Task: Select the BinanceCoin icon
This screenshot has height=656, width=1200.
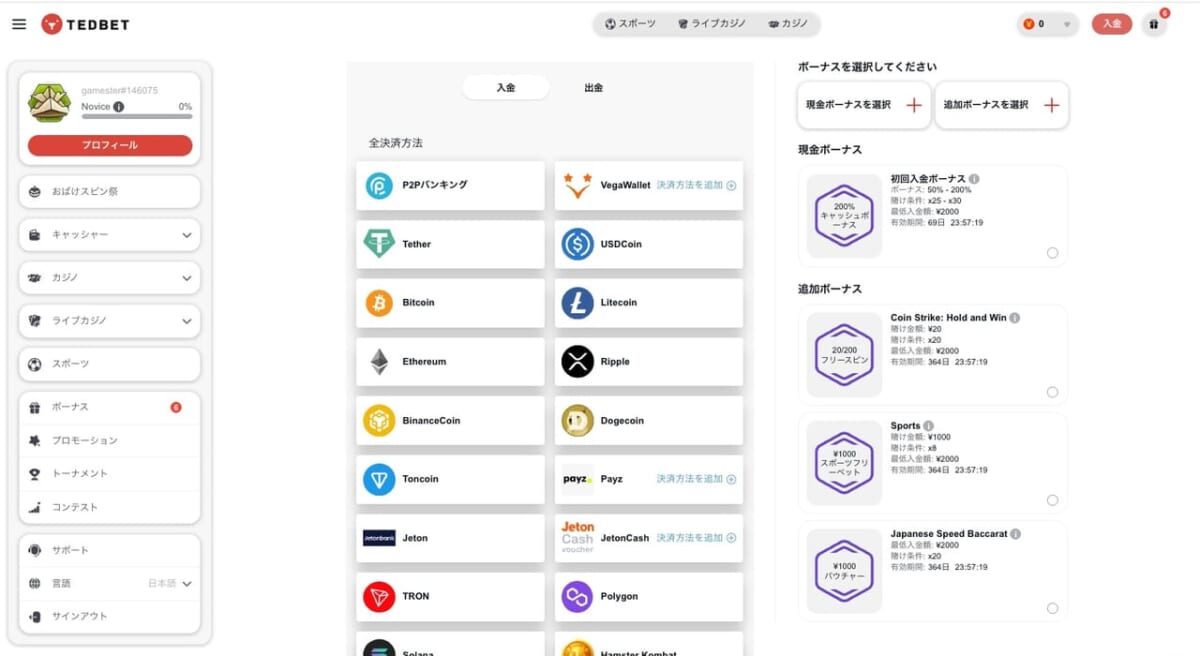Action: point(379,421)
